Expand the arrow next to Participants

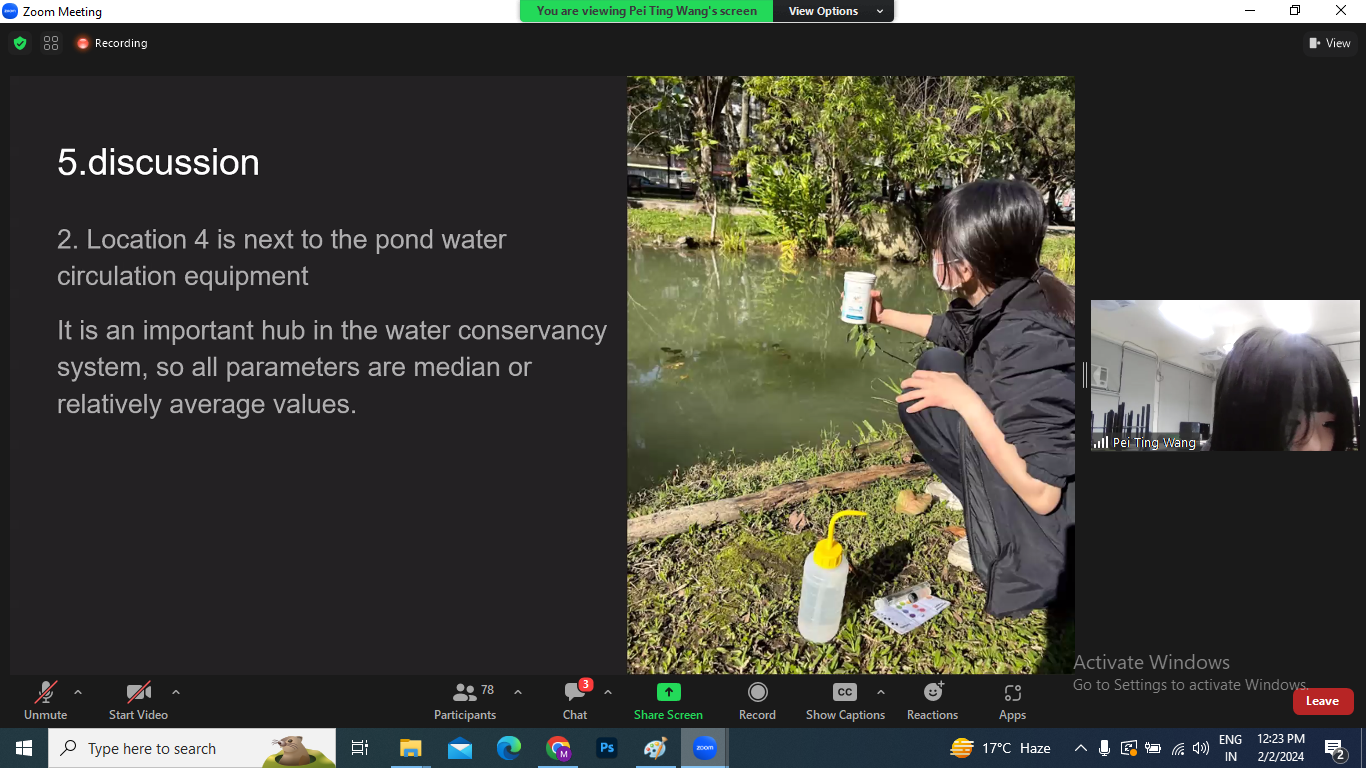(518, 692)
